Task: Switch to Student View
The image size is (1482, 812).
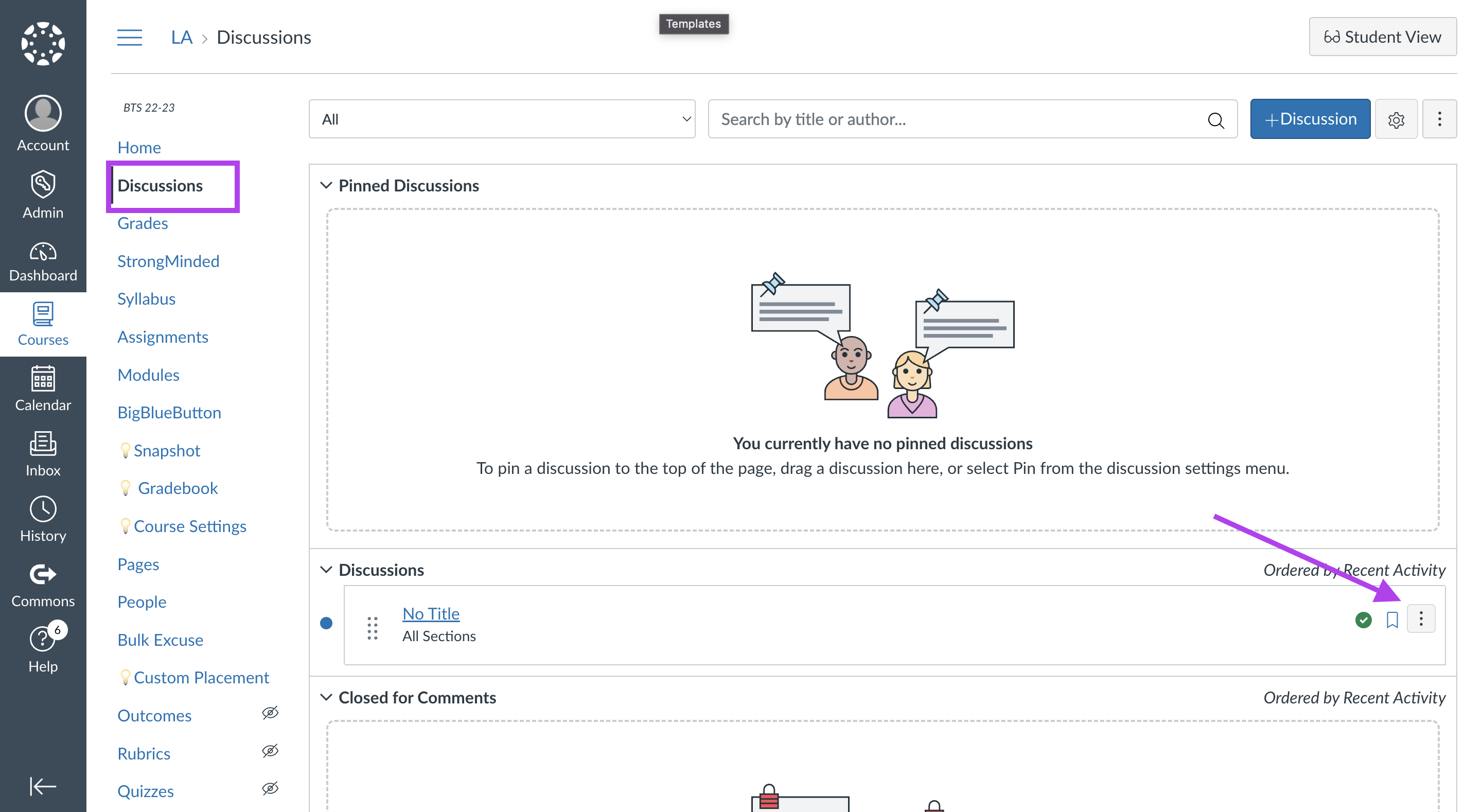Action: pos(1383,37)
